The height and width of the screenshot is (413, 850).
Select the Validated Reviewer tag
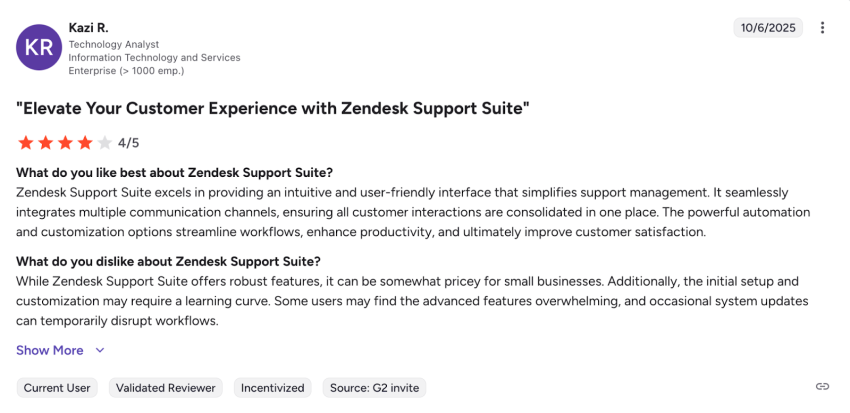pyautogui.click(x=165, y=387)
